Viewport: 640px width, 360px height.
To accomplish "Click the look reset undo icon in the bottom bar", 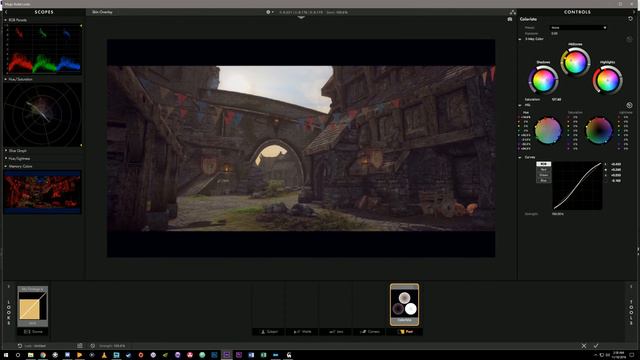I will coord(19,346).
